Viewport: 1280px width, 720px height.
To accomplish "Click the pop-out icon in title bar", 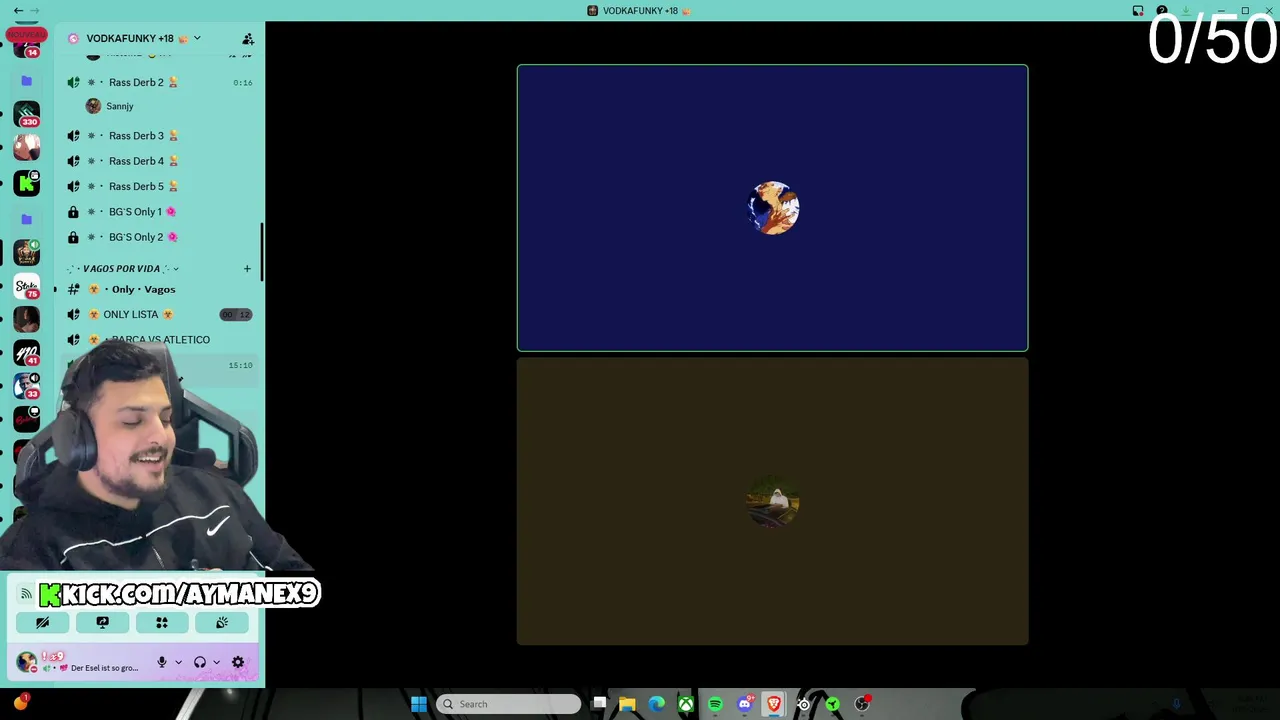I will (x=1138, y=11).
